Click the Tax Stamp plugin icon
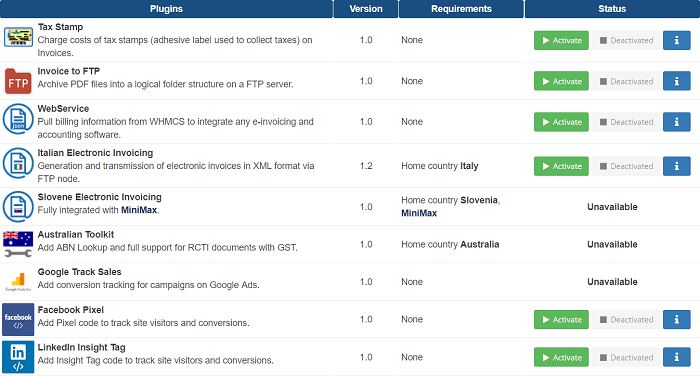Image resolution: width=700 pixels, height=376 pixels. [x=18, y=37]
